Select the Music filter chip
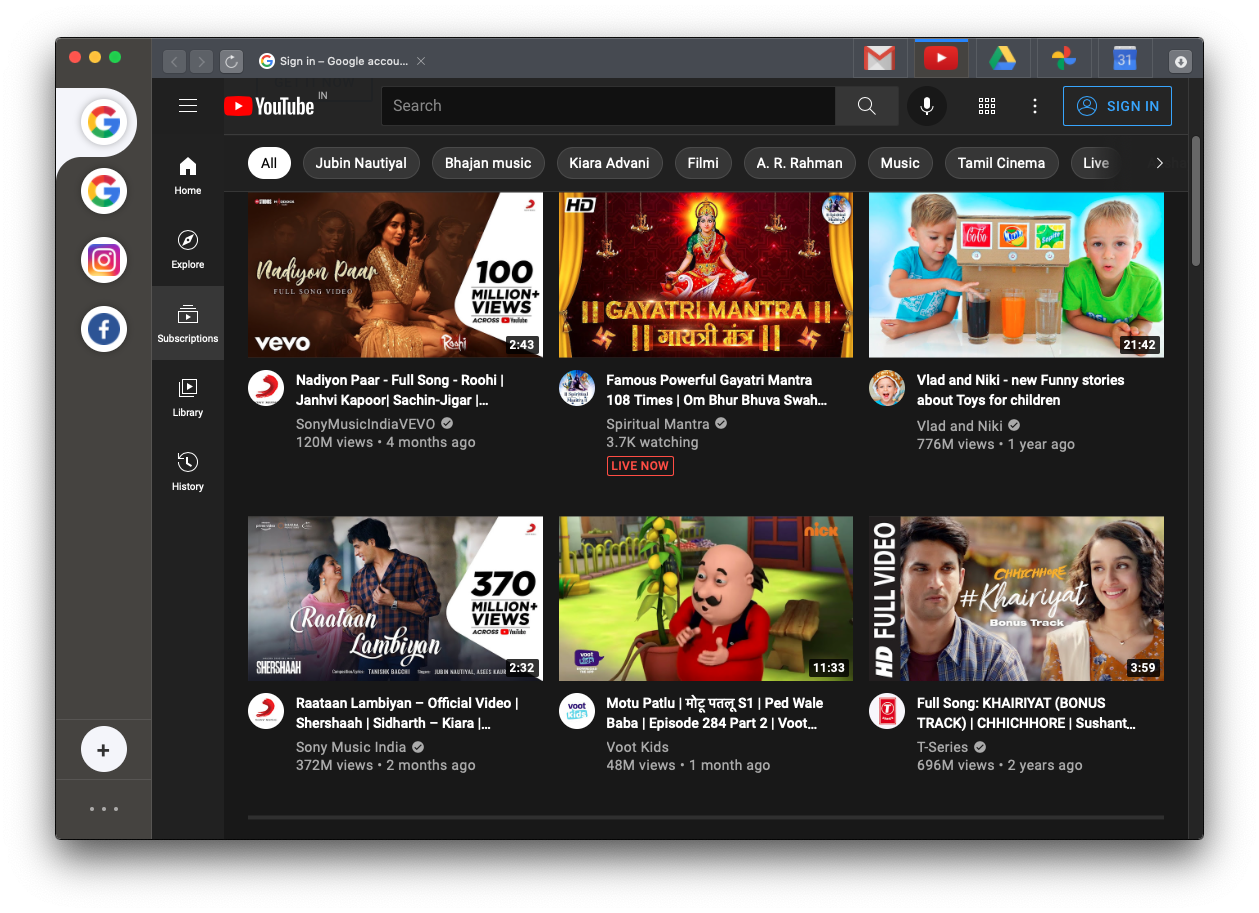The width and height of the screenshot is (1259, 913). (900, 163)
